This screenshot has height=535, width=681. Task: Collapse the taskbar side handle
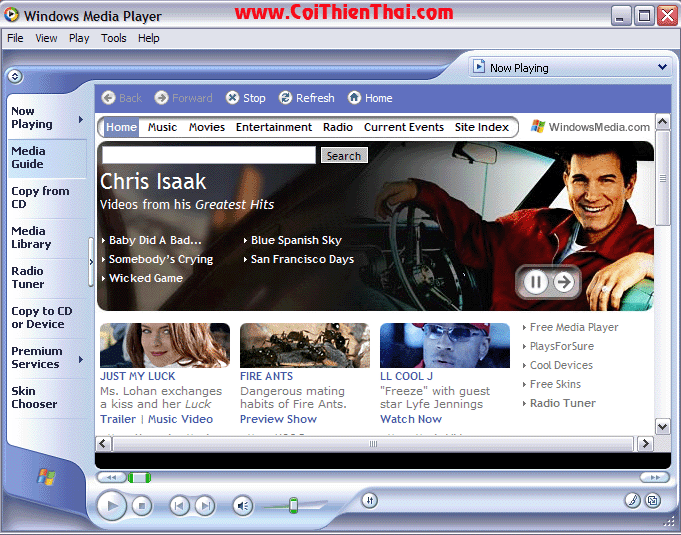(91, 262)
